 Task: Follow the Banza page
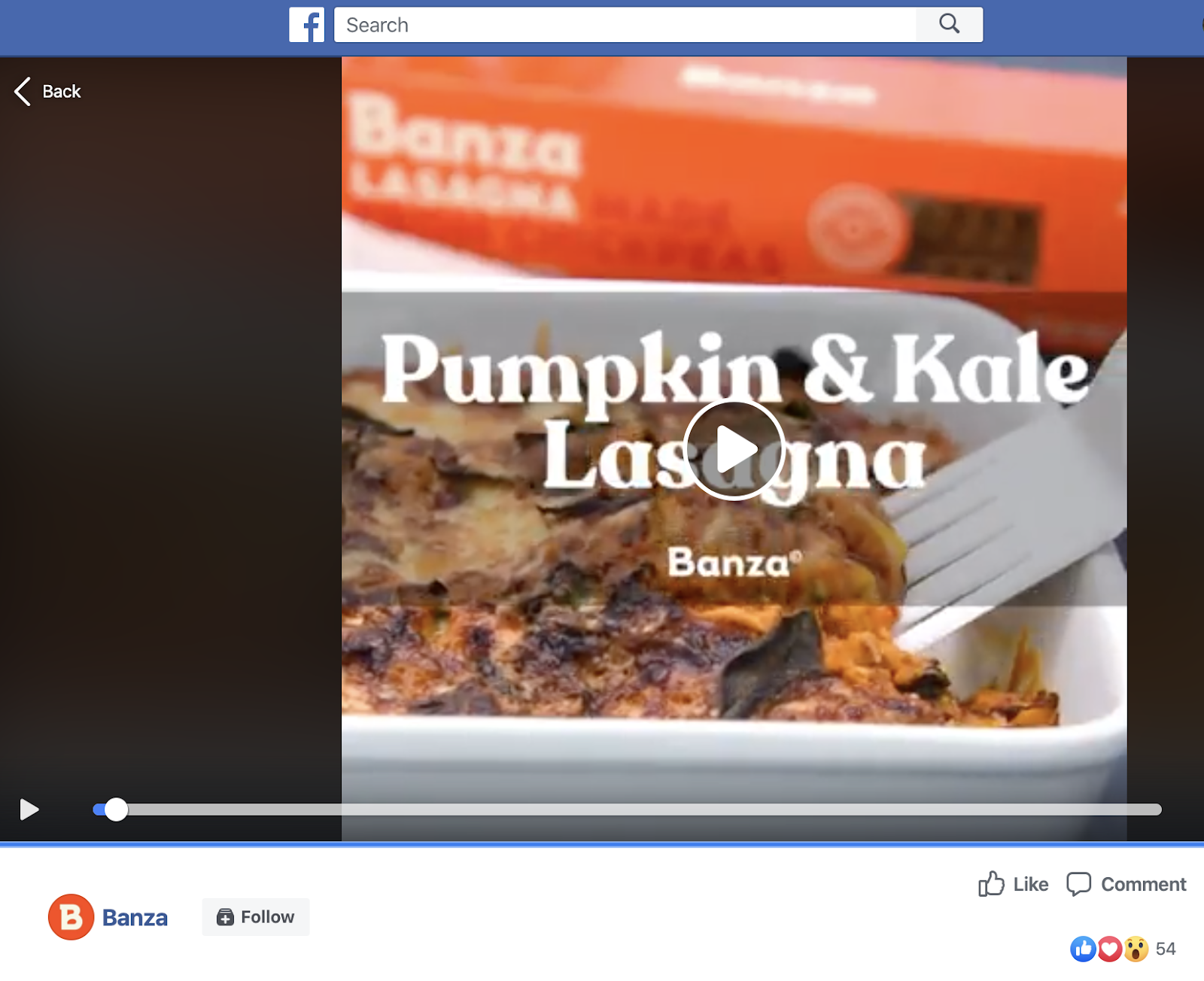pyautogui.click(x=256, y=917)
